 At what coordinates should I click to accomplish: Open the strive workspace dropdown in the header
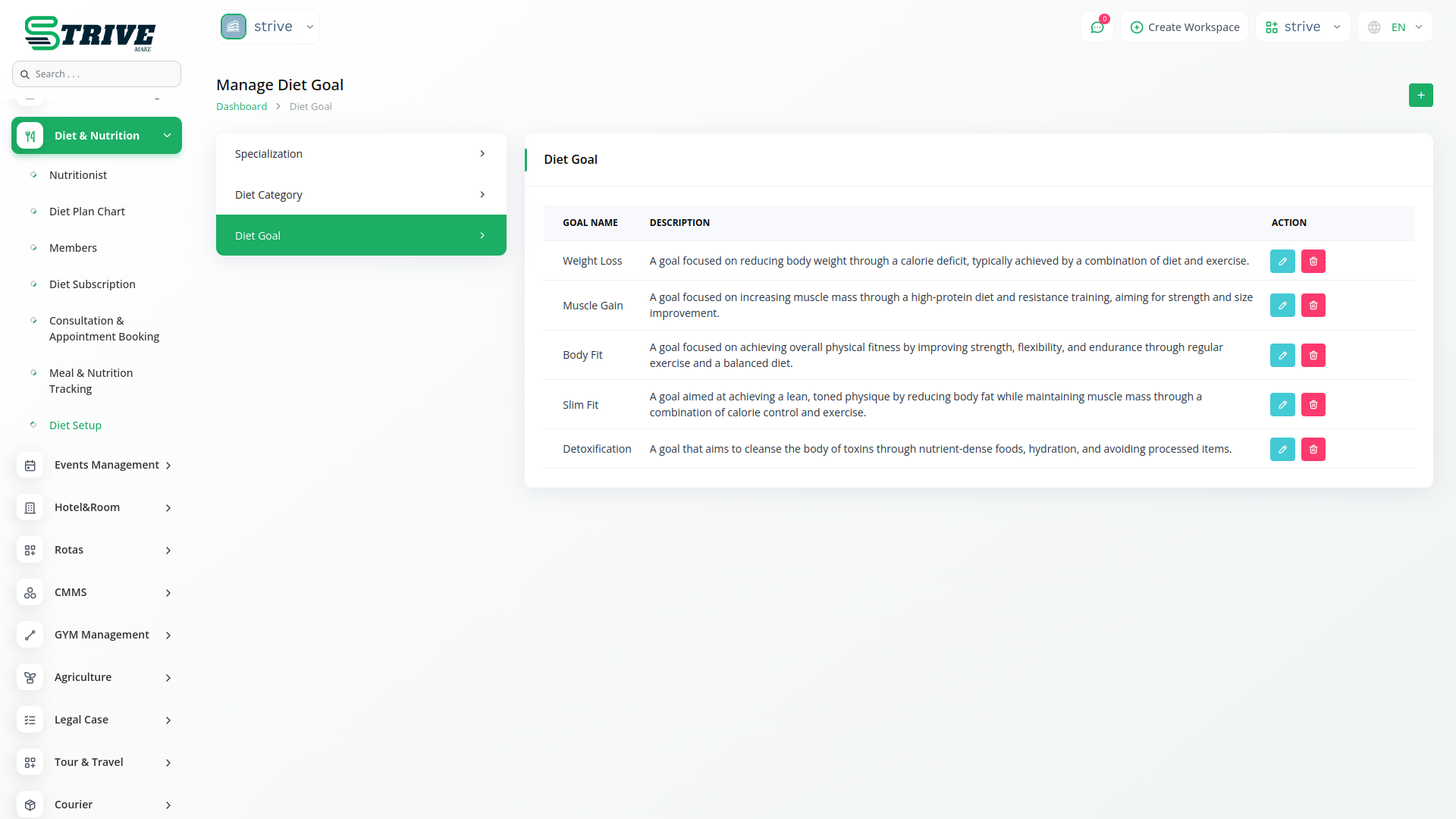coord(1302,27)
